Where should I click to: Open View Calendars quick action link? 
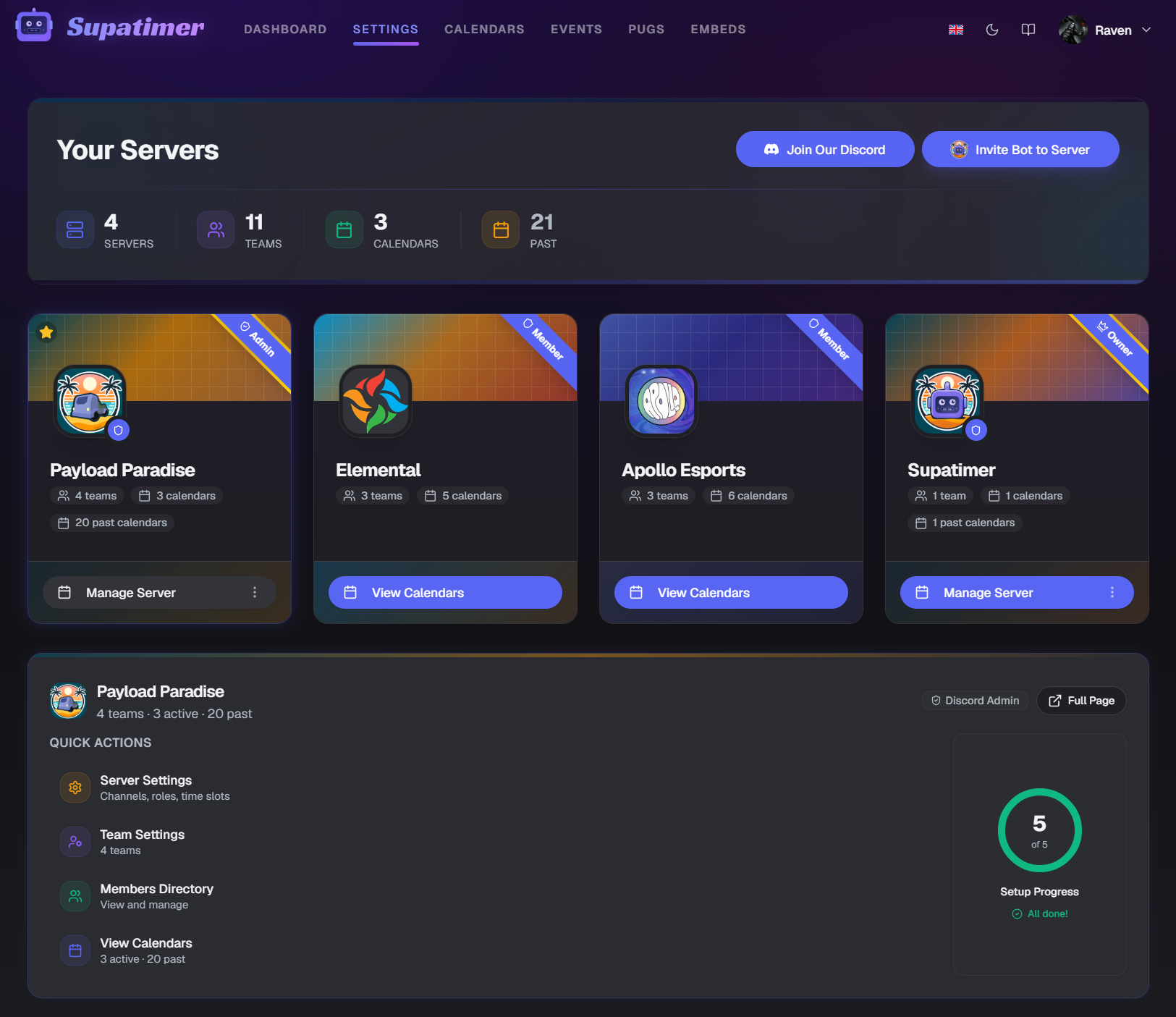146,950
